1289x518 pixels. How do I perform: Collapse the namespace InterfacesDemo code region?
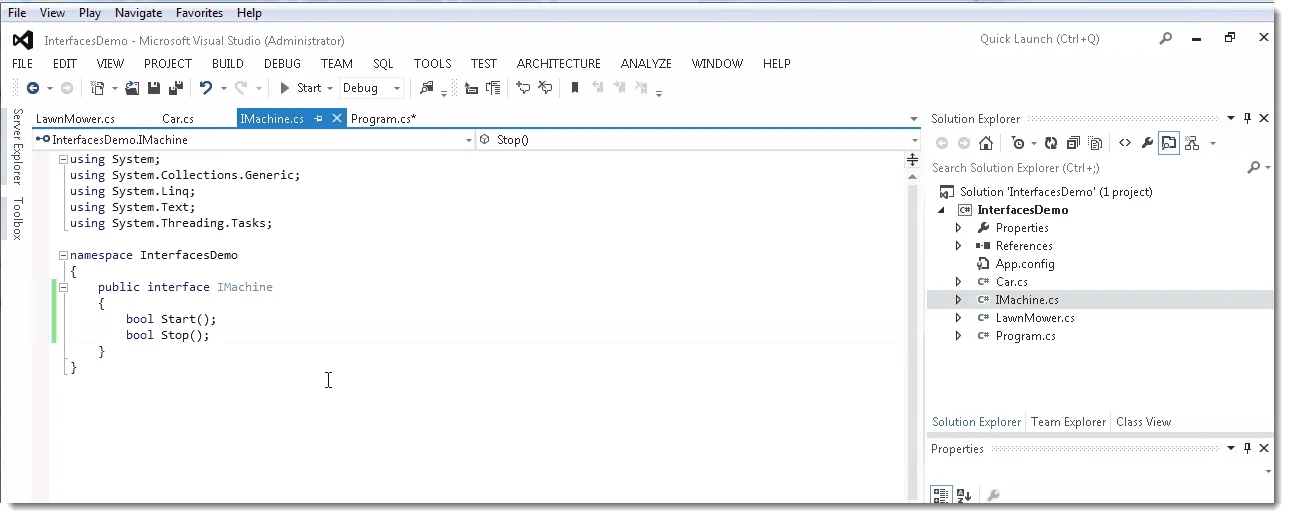(x=63, y=255)
